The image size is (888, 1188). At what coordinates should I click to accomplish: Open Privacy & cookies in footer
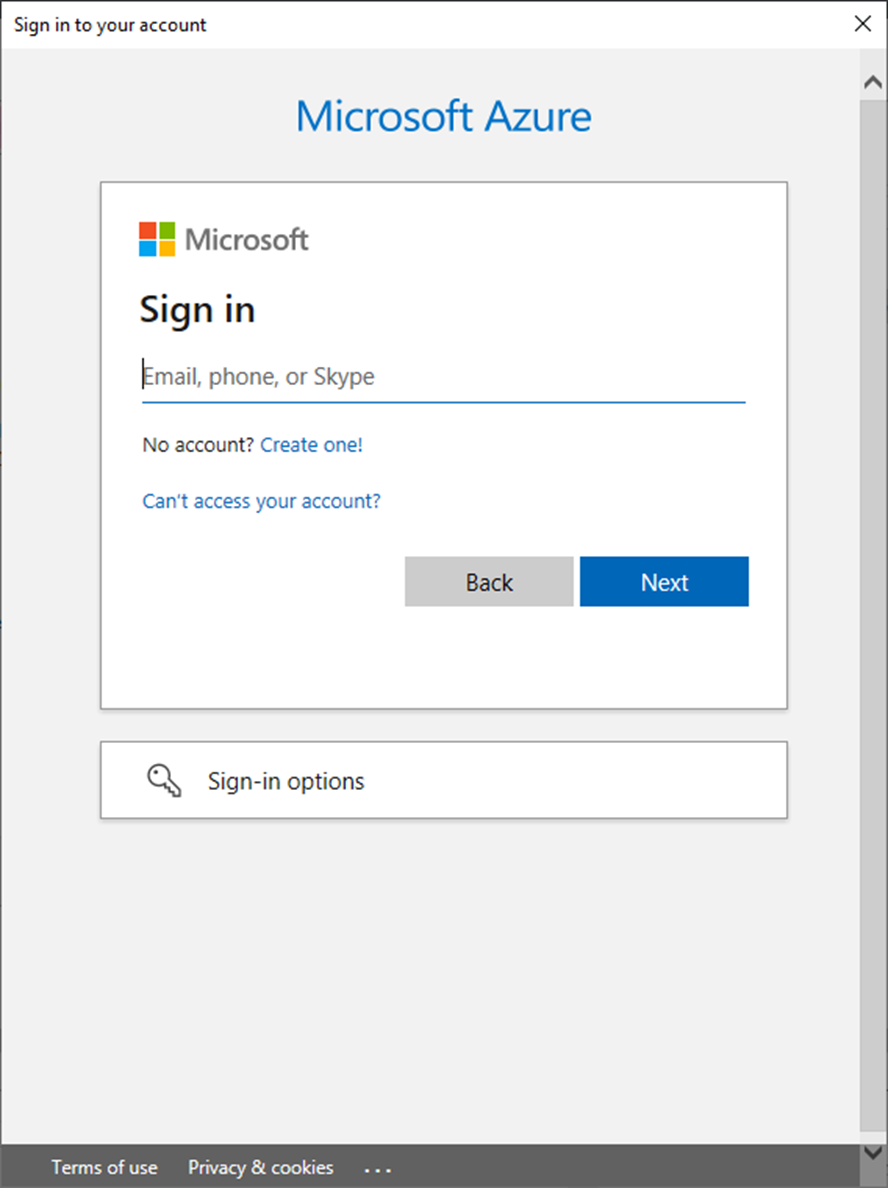point(261,1168)
